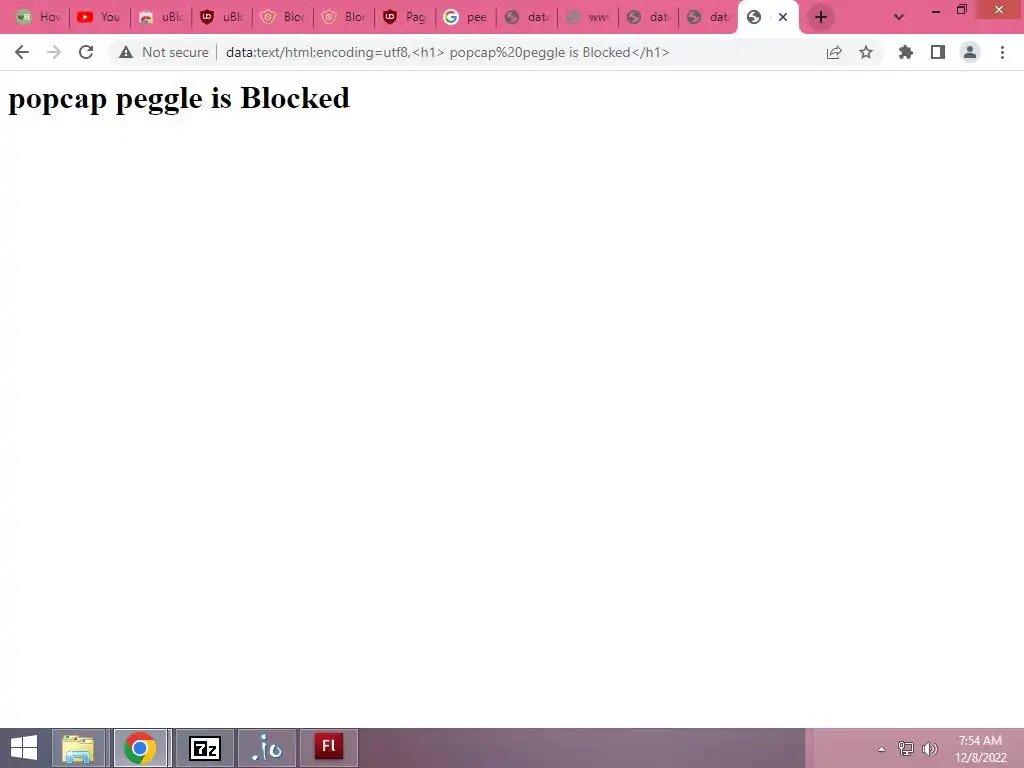Share this page icon
This screenshot has height=768, width=1024.
(834, 52)
